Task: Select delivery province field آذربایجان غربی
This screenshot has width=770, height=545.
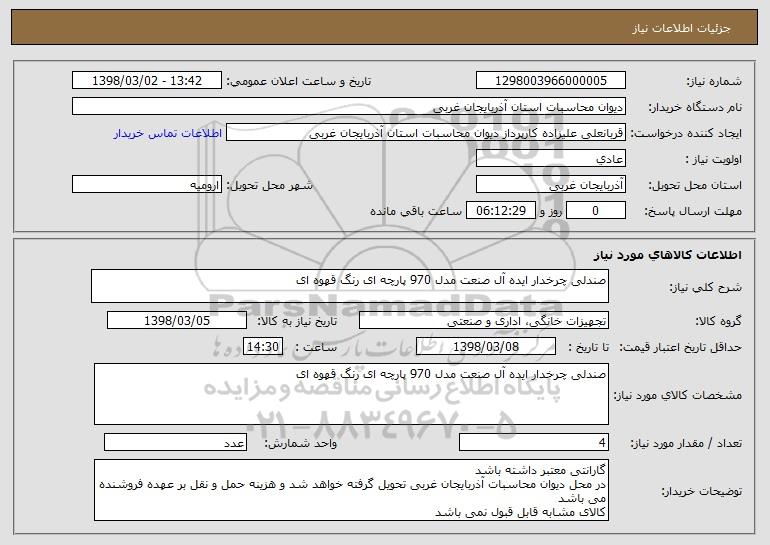Action: (550, 185)
